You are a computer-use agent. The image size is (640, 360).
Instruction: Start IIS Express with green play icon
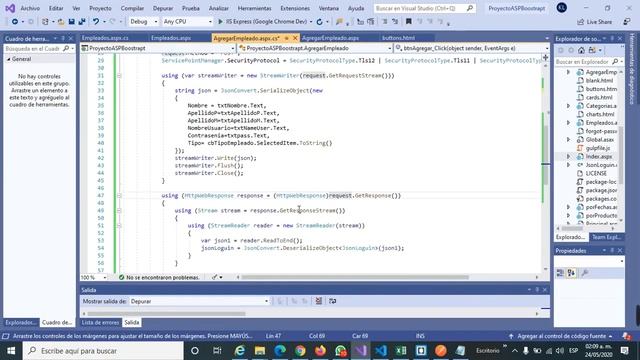click(x=220, y=21)
